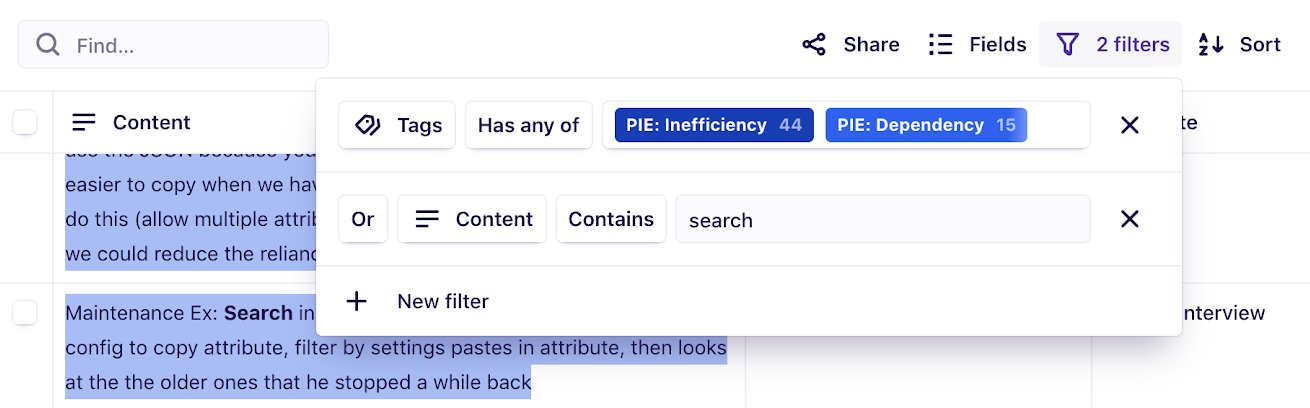Open the Content field selector in filter
This screenshot has height=408, width=1310.
(x=472, y=219)
